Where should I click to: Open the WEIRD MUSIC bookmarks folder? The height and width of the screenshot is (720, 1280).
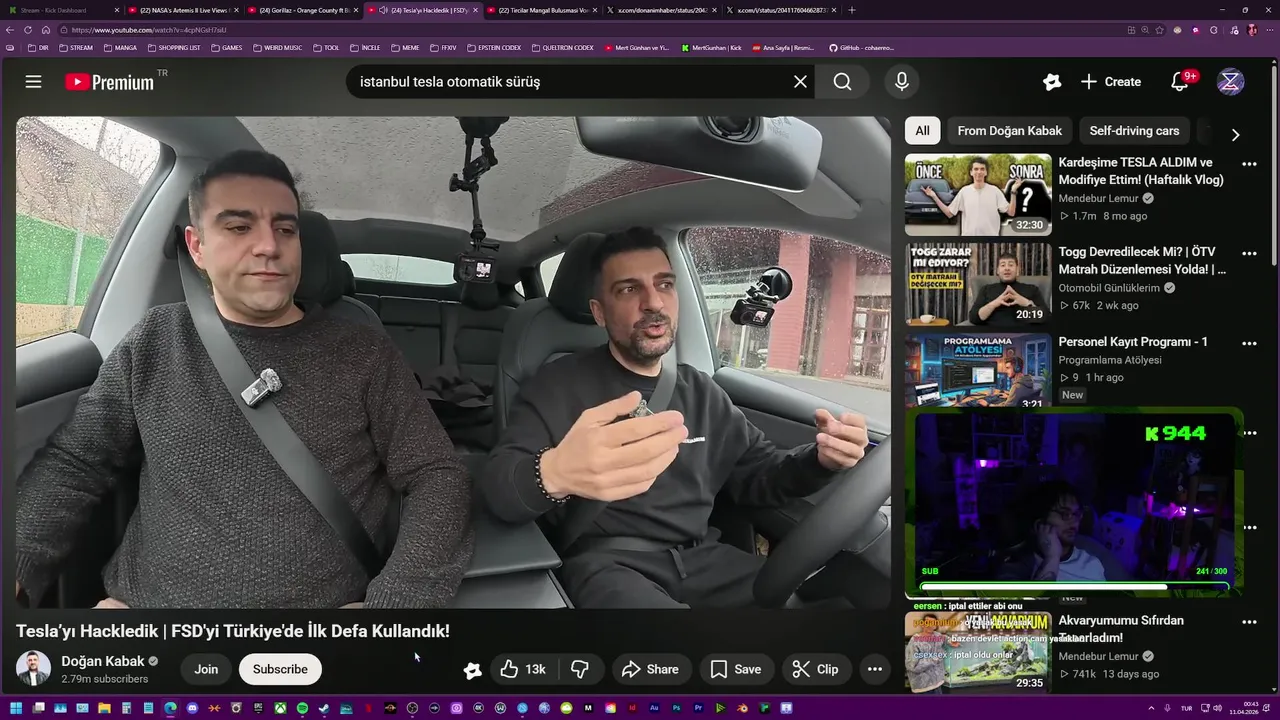278,47
